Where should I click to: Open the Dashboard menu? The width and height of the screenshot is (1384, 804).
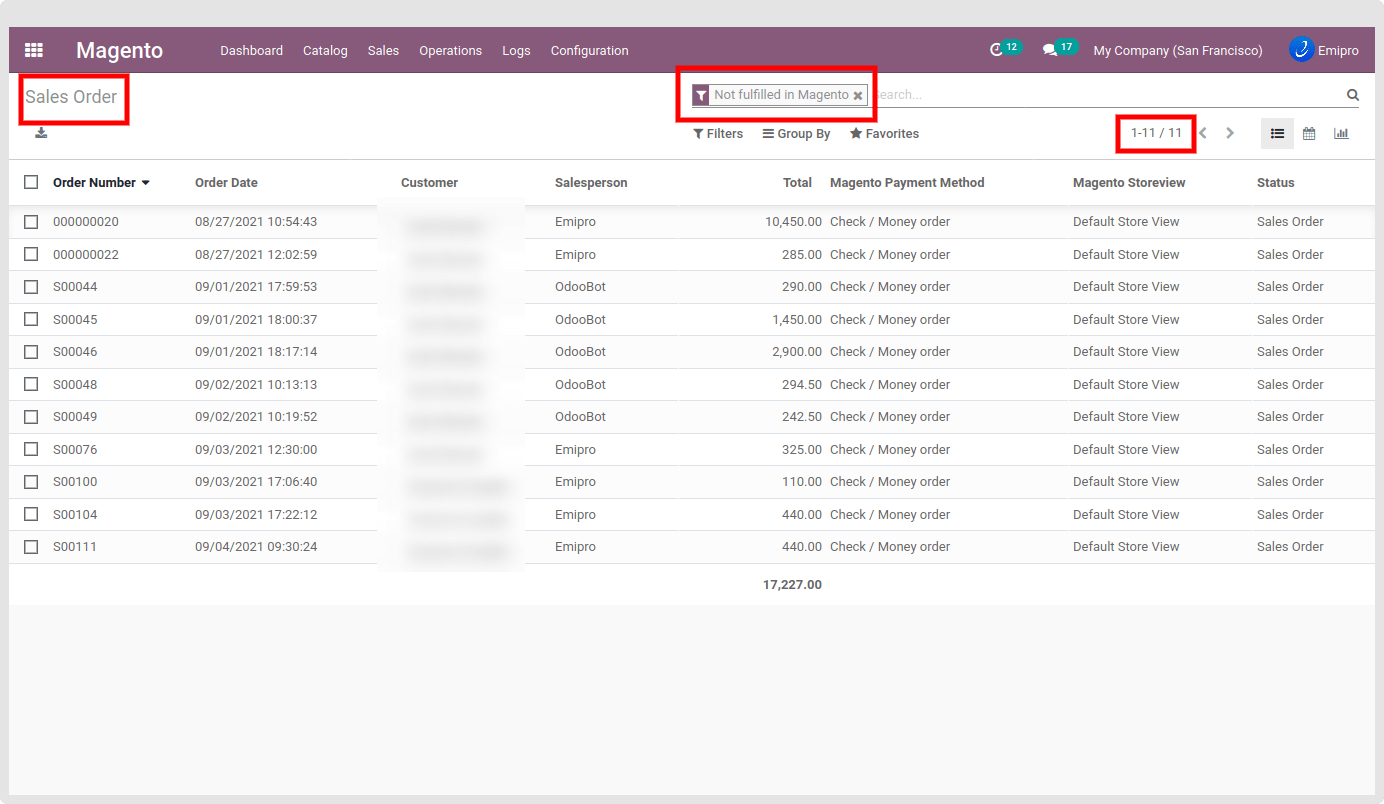(x=251, y=50)
